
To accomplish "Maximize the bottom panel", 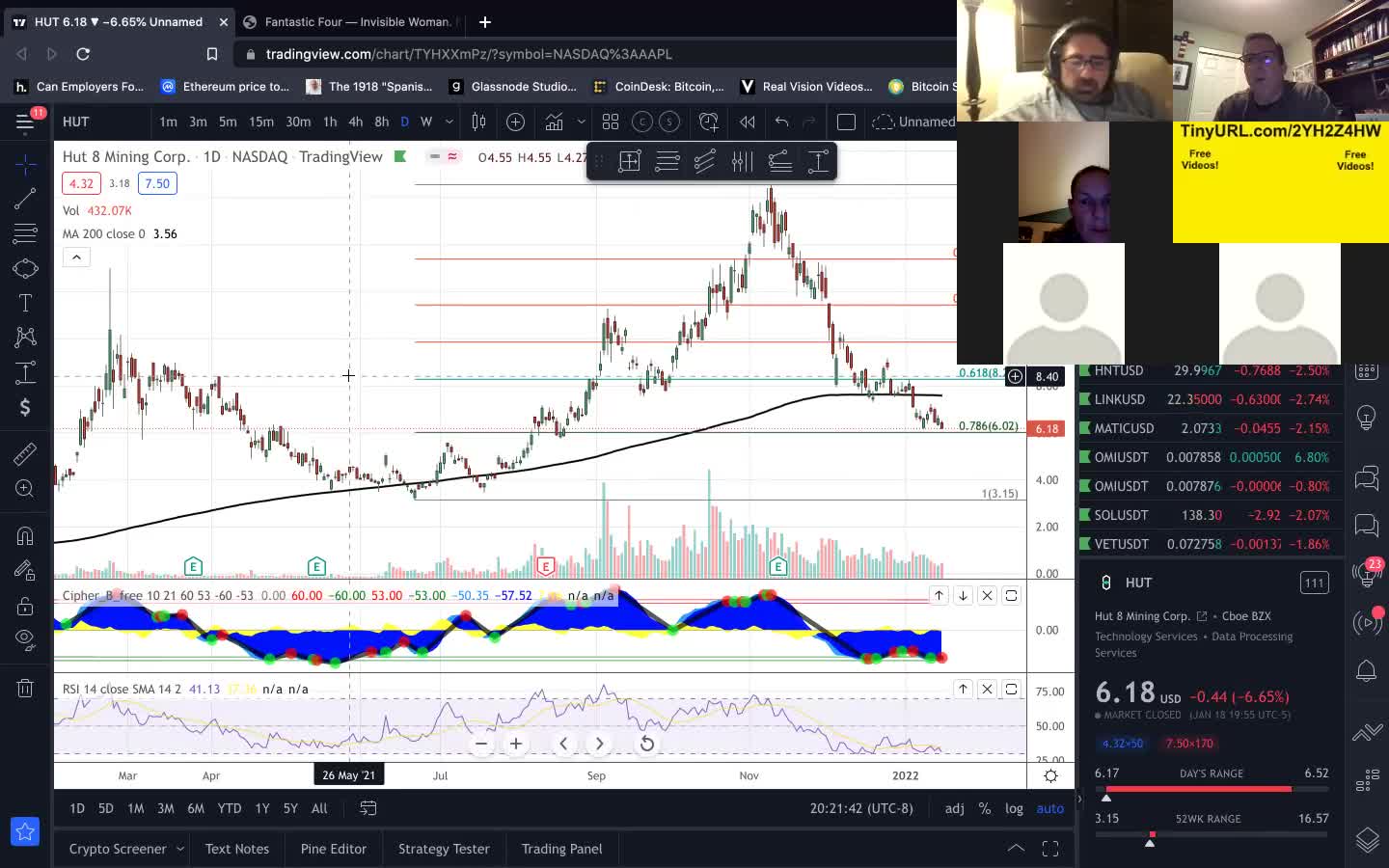I will 1050,849.
